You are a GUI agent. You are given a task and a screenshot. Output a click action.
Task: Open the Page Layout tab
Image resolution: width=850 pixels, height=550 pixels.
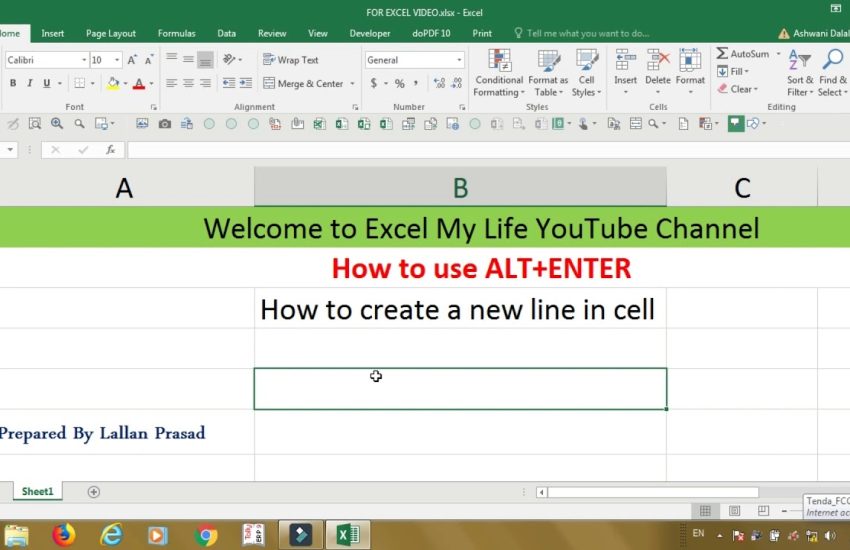pos(111,33)
